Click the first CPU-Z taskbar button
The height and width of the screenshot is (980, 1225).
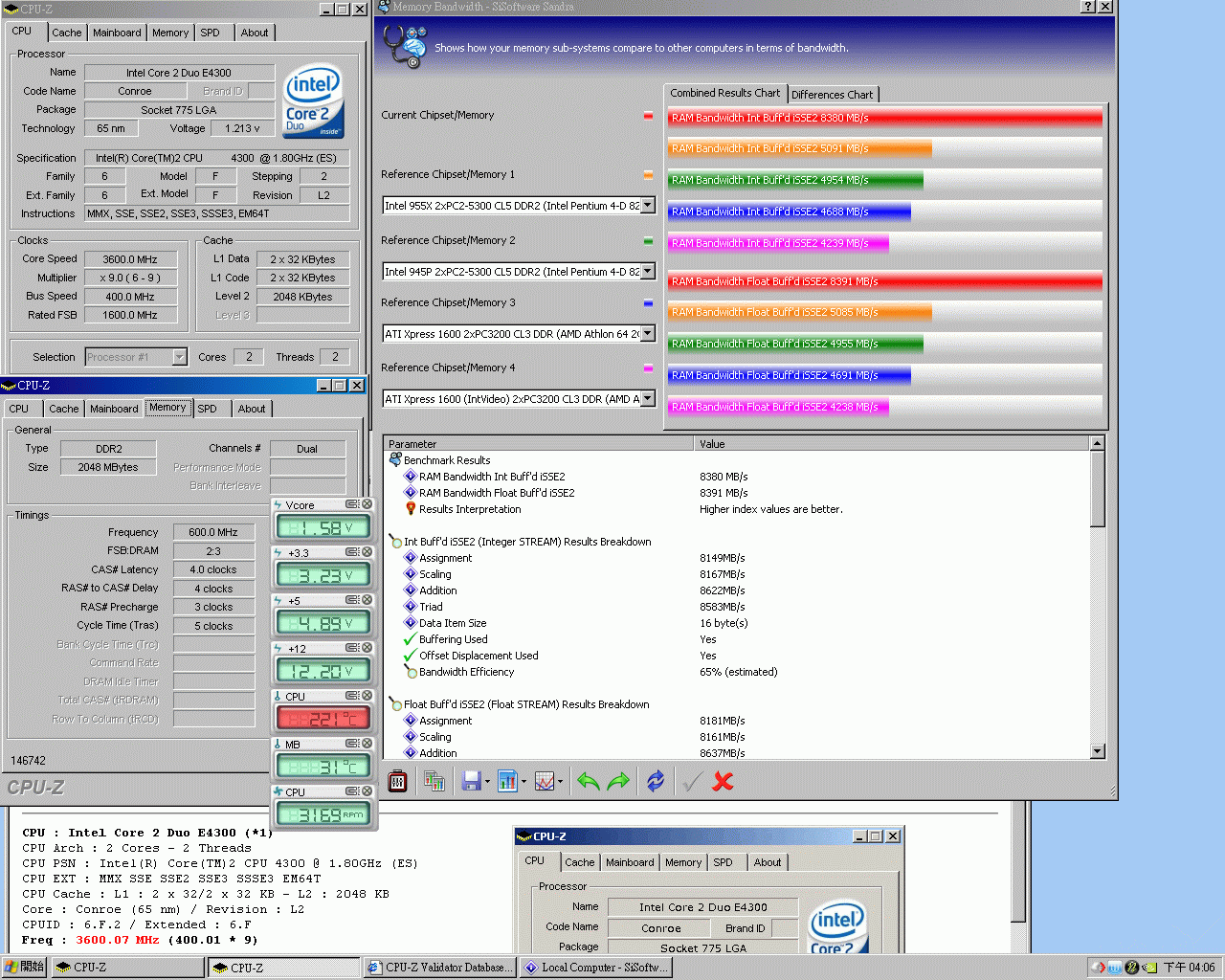tap(129, 968)
